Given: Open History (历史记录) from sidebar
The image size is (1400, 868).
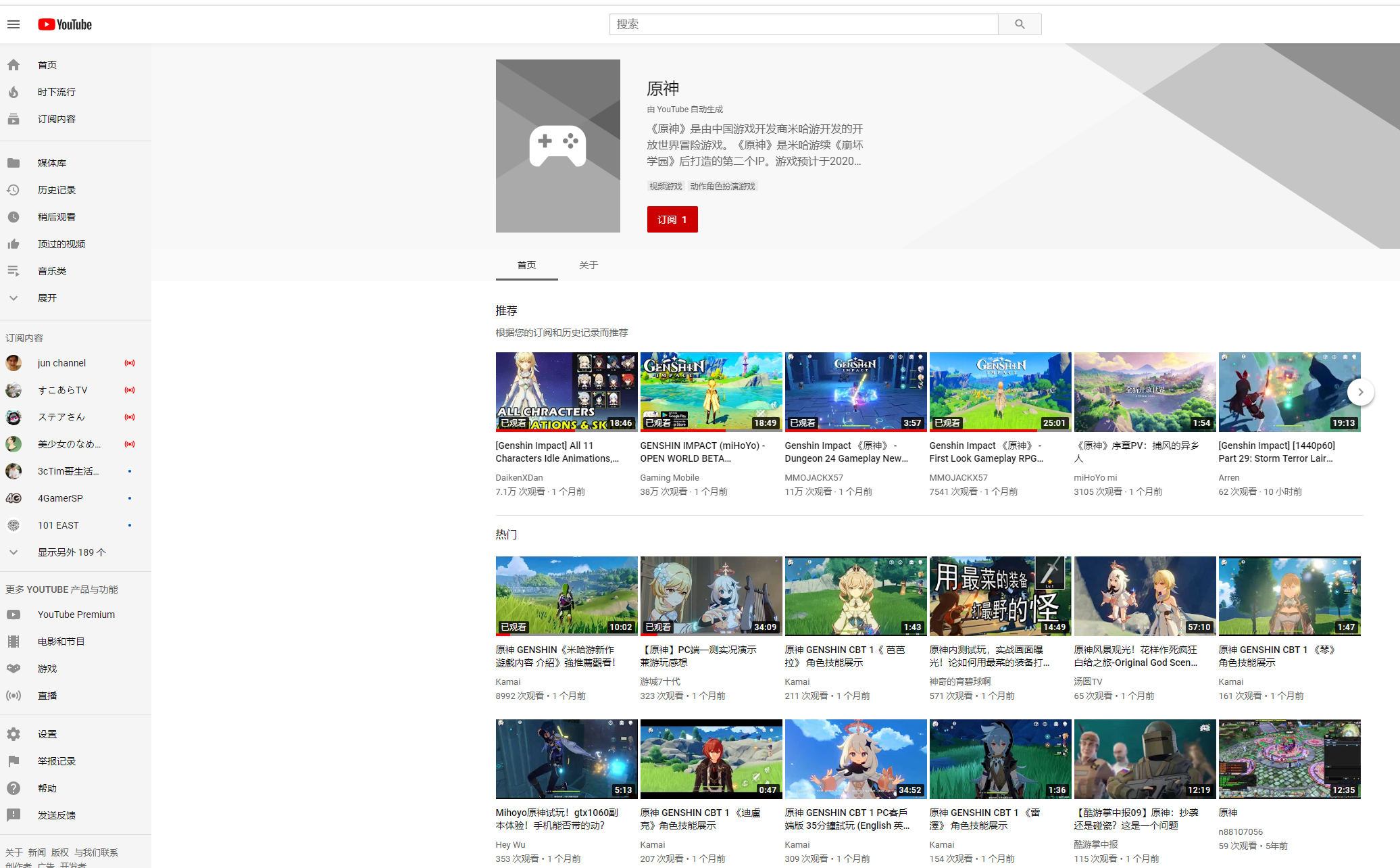Looking at the screenshot, I should pyautogui.click(x=57, y=190).
